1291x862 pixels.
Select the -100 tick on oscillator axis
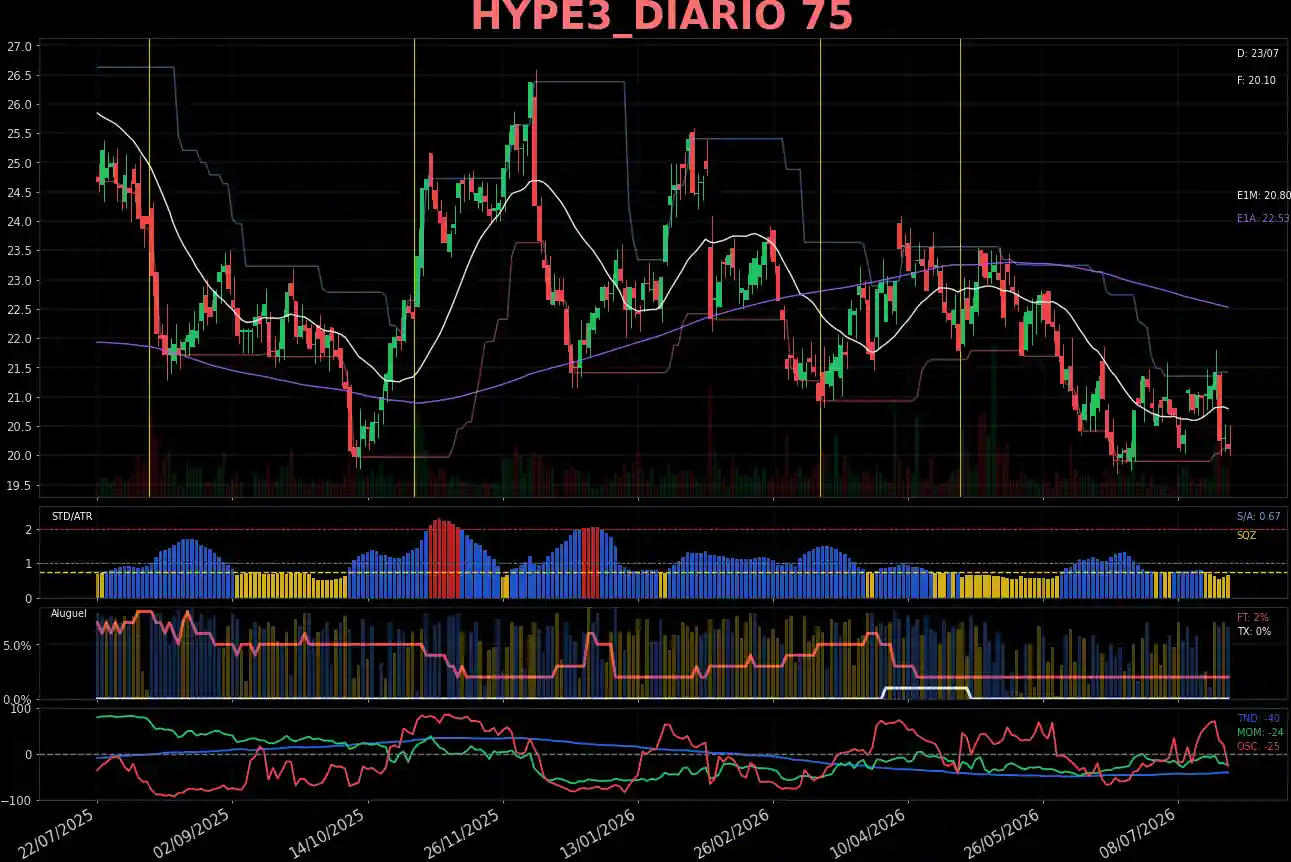coord(19,800)
